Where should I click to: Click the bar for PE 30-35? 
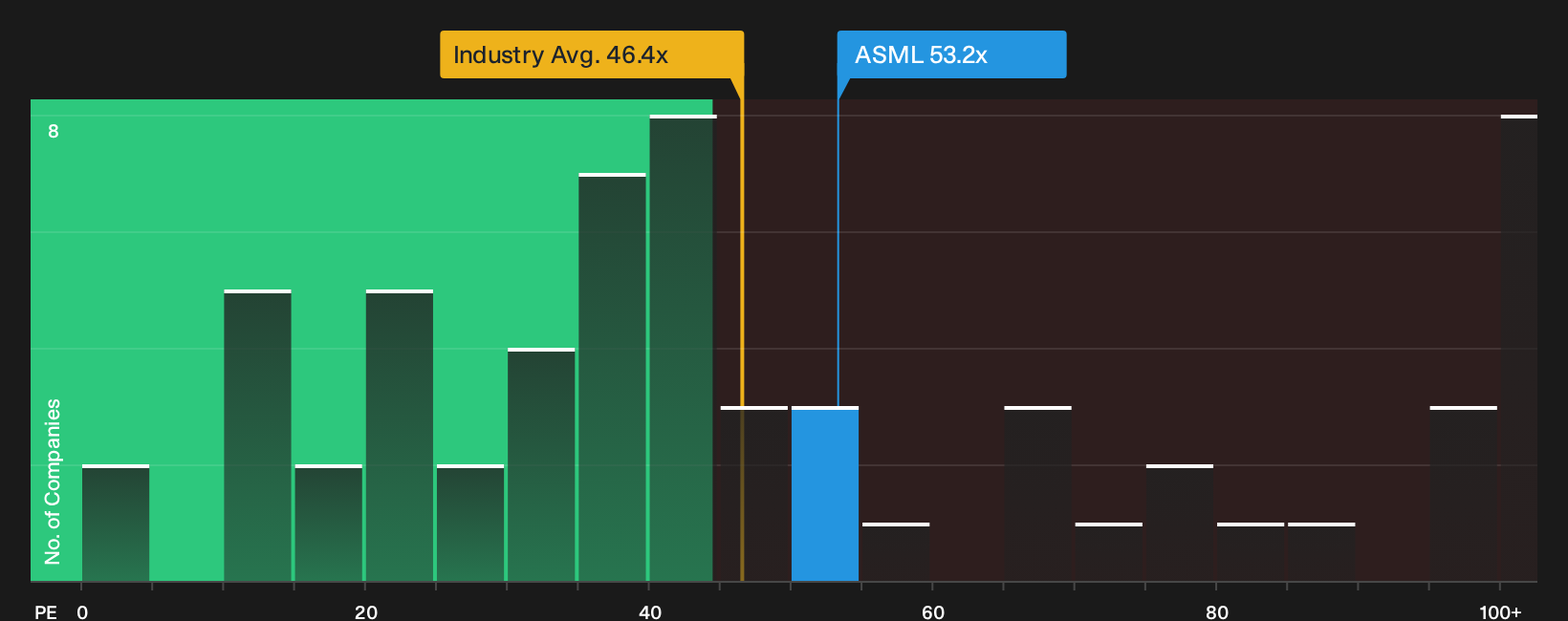point(541,465)
